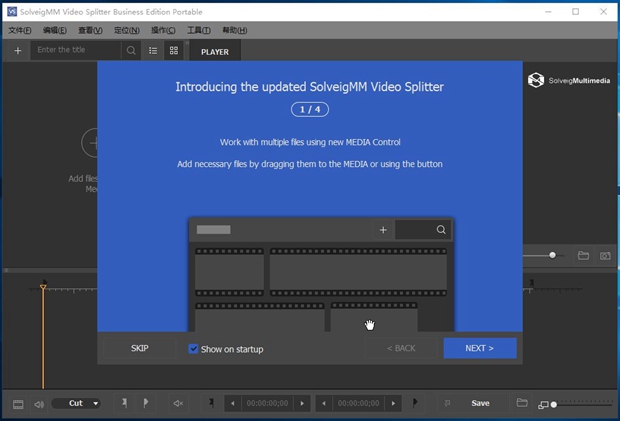This screenshot has width=620, height=421.
Task: Click the SKIP button
Action: pyautogui.click(x=140, y=348)
